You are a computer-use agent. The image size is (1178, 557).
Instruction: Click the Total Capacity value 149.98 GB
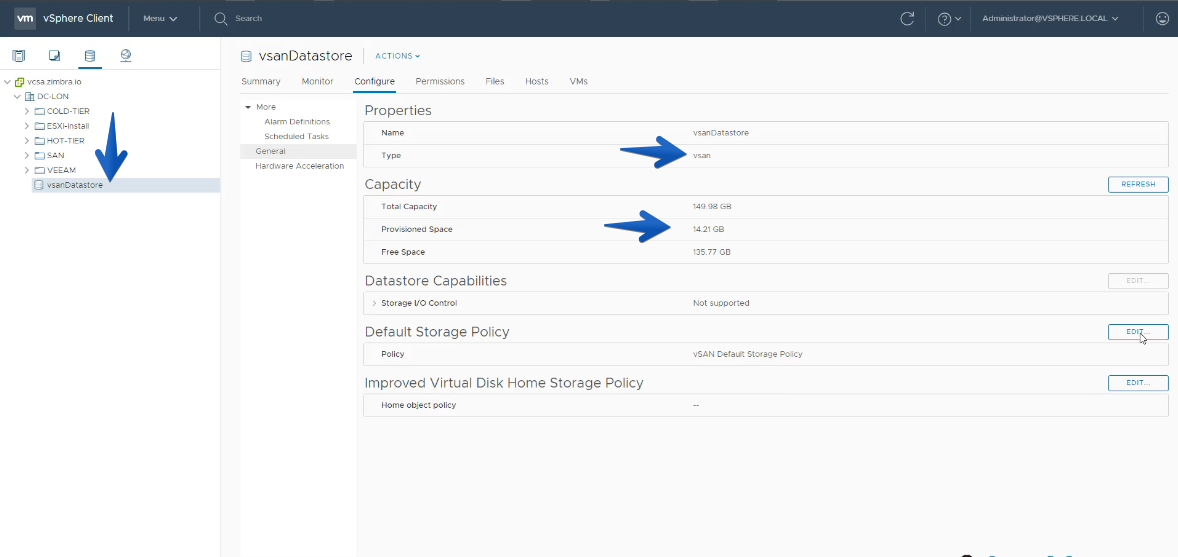[x=710, y=206]
